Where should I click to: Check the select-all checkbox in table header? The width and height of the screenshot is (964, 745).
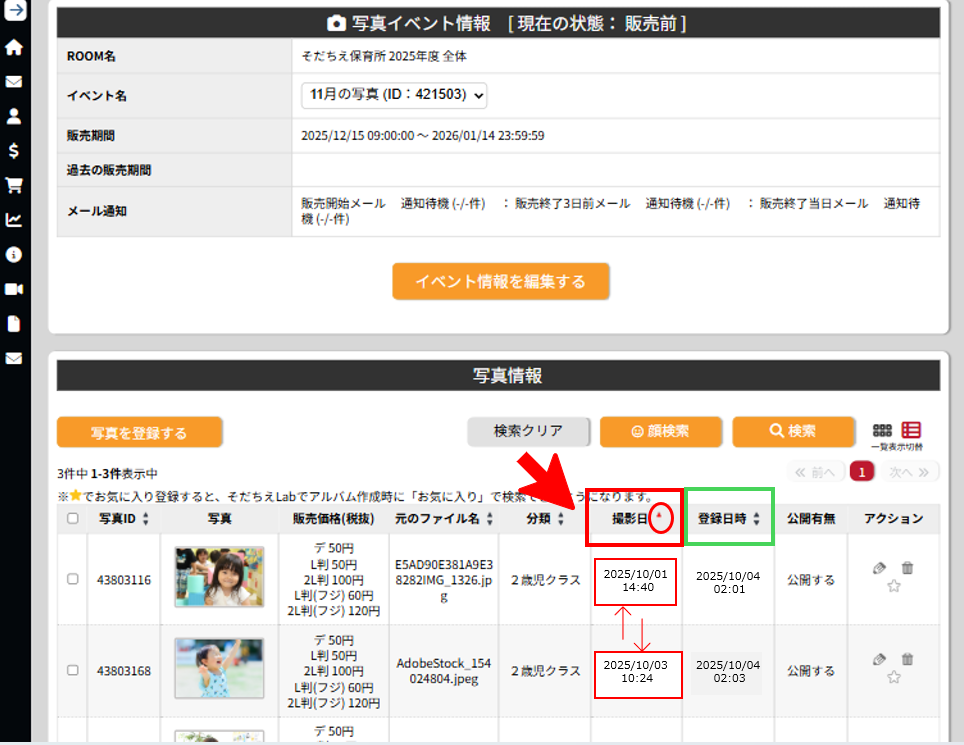tap(72, 519)
